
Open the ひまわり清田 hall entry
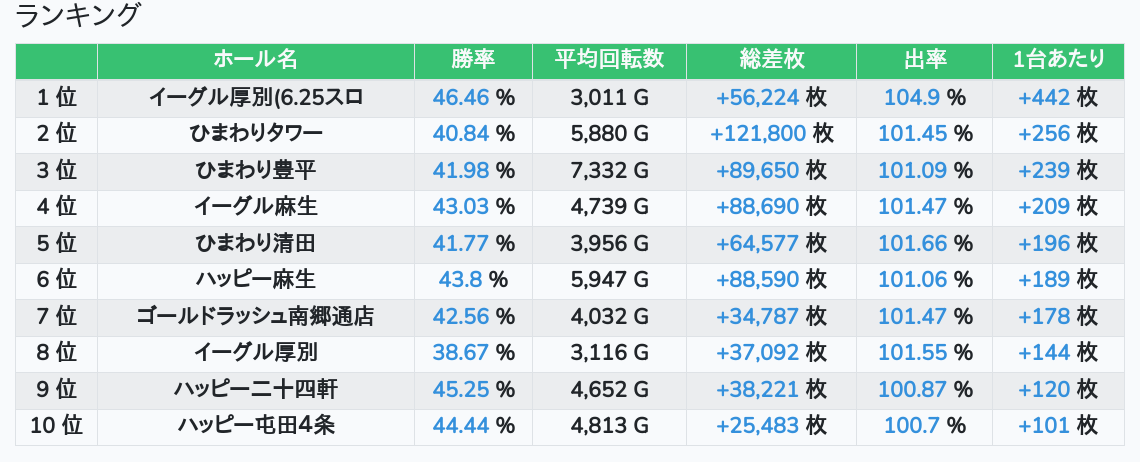click(x=256, y=243)
